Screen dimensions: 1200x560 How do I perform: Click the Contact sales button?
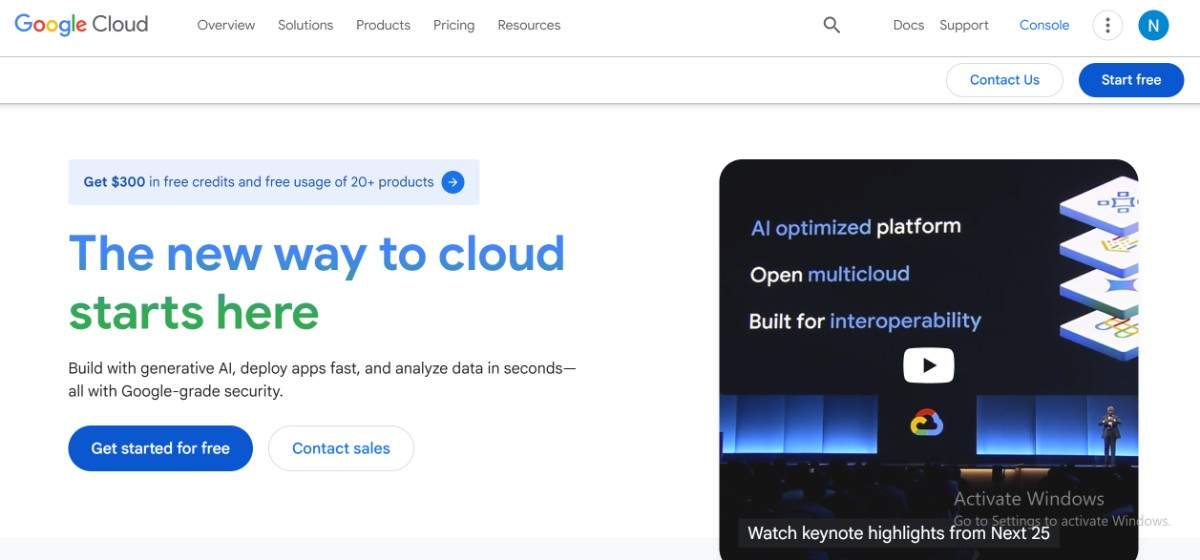coord(341,448)
